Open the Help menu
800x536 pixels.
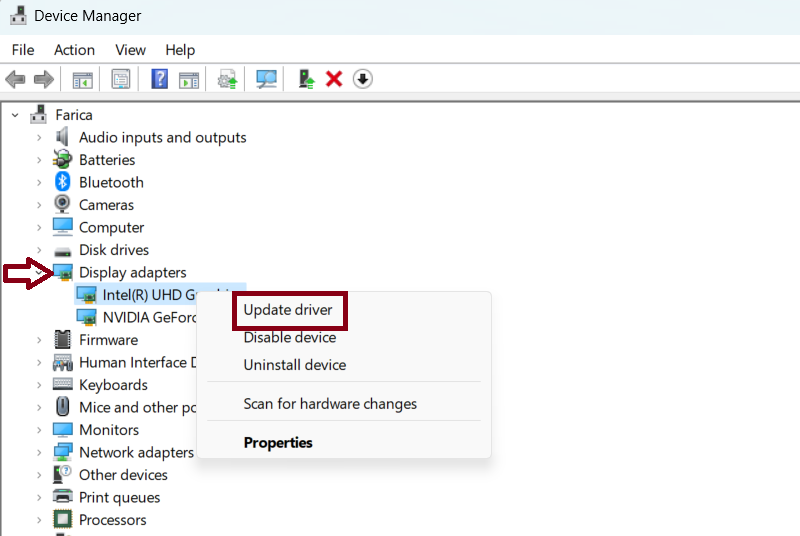point(180,50)
